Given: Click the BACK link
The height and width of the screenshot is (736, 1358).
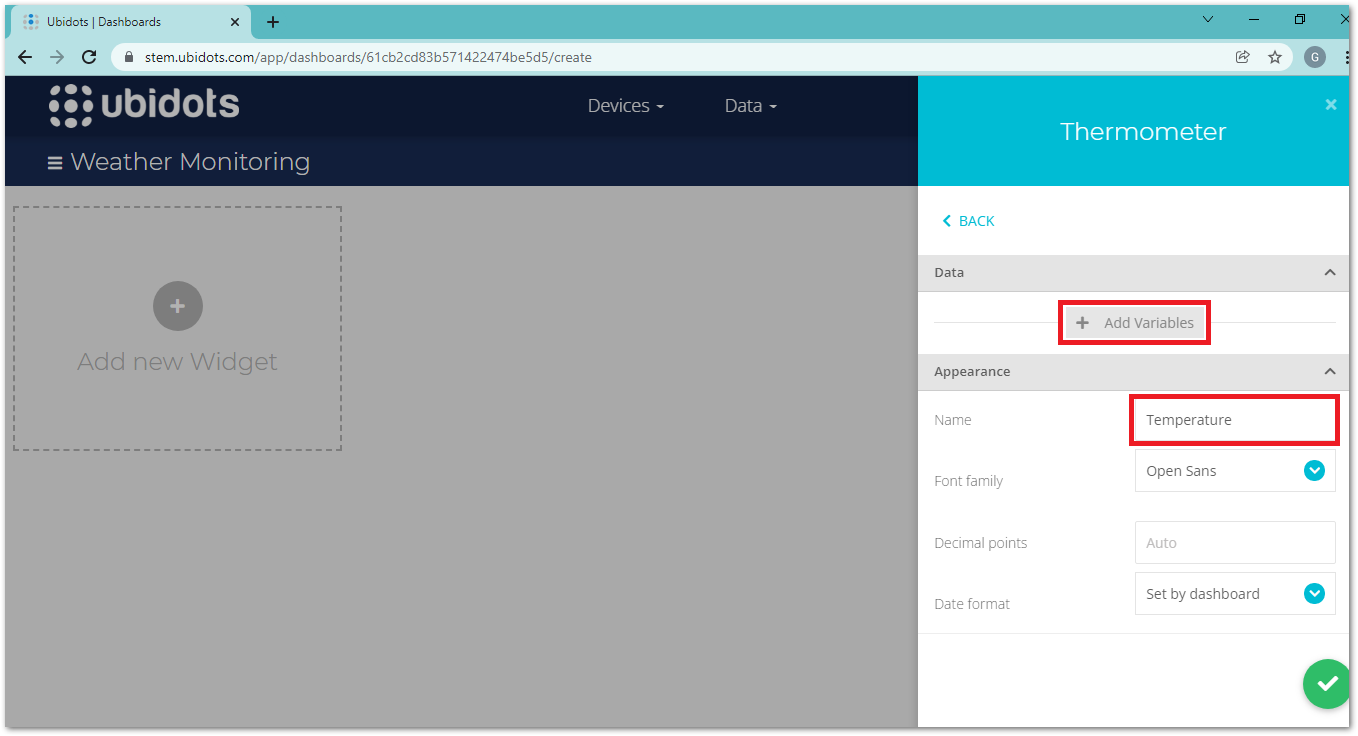Looking at the screenshot, I should click(968, 221).
